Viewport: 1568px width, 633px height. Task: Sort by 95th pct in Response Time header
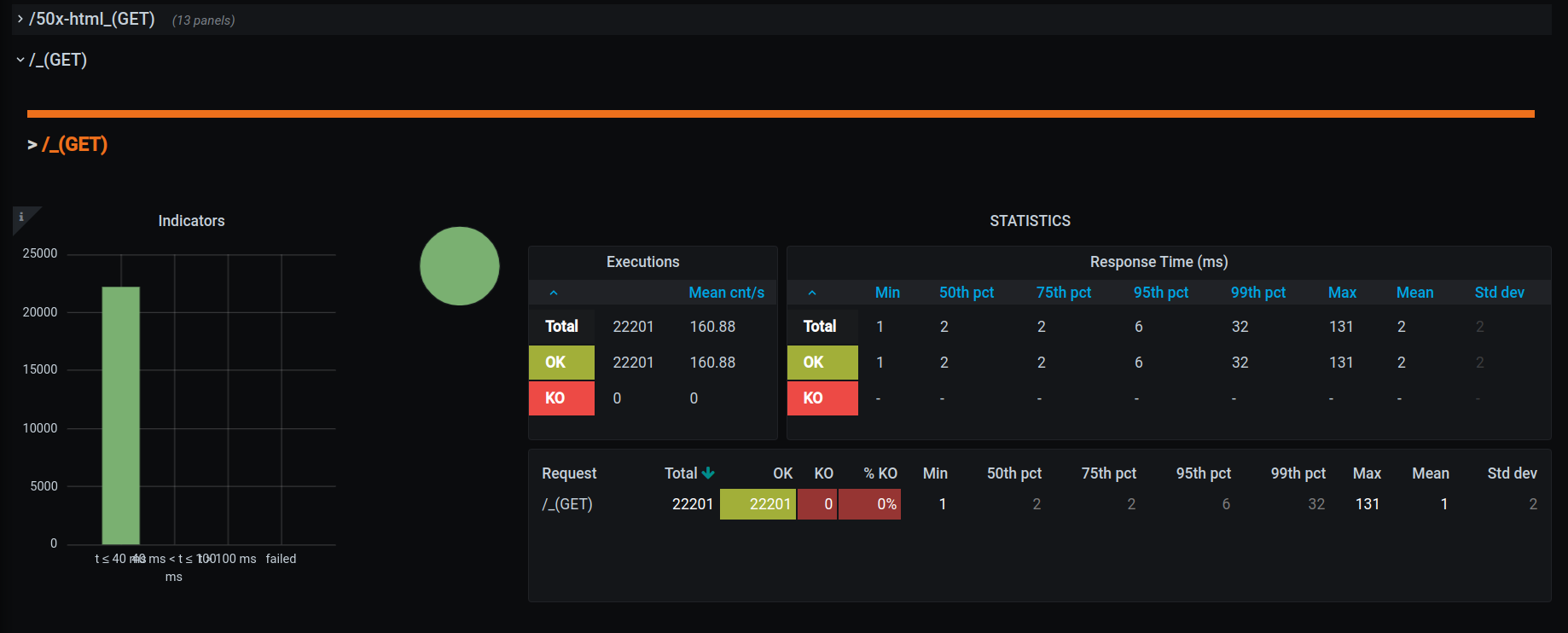tap(1160, 293)
